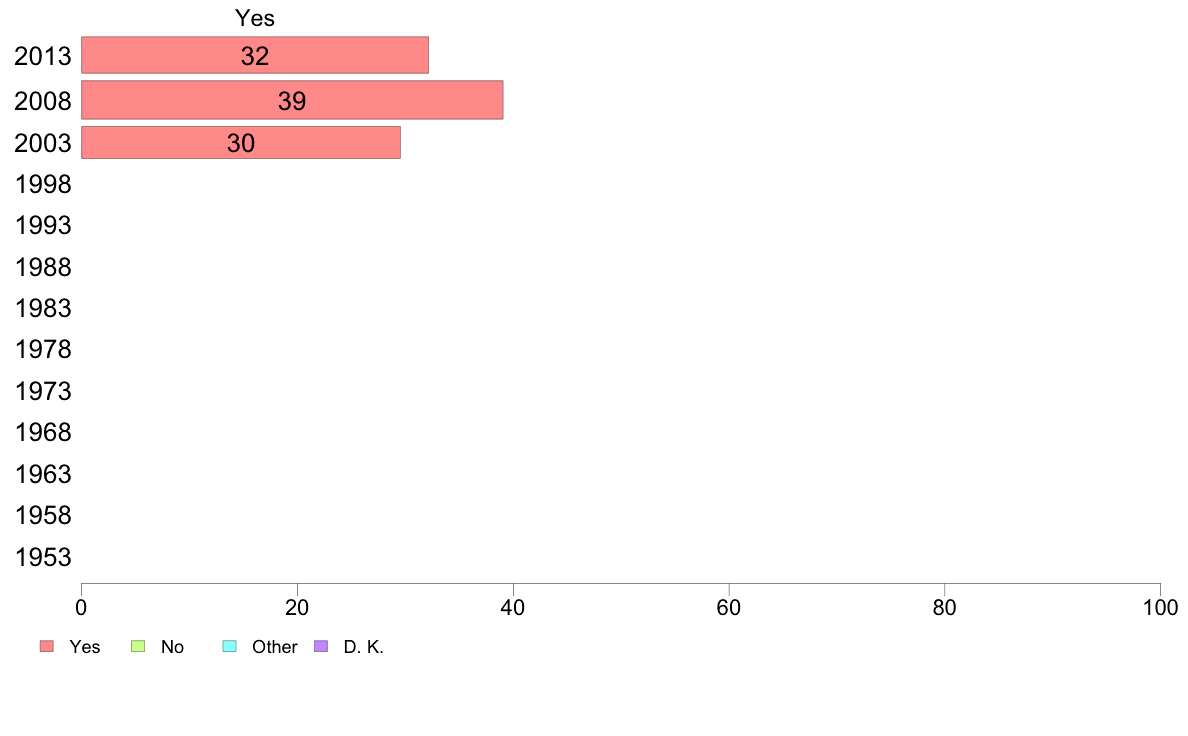Click the cyan Other legend swatch
The image size is (1188, 736).
[230, 647]
